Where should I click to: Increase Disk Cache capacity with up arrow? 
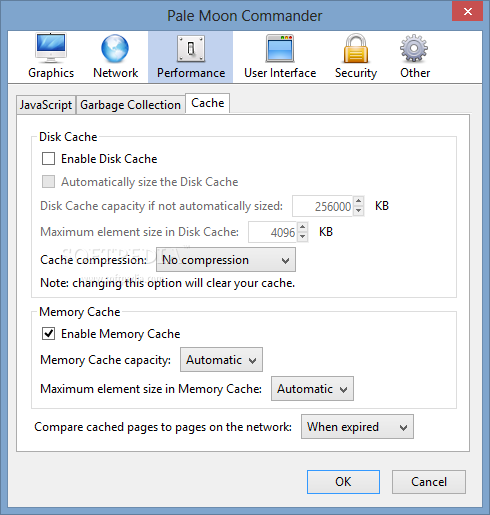(x=358, y=201)
